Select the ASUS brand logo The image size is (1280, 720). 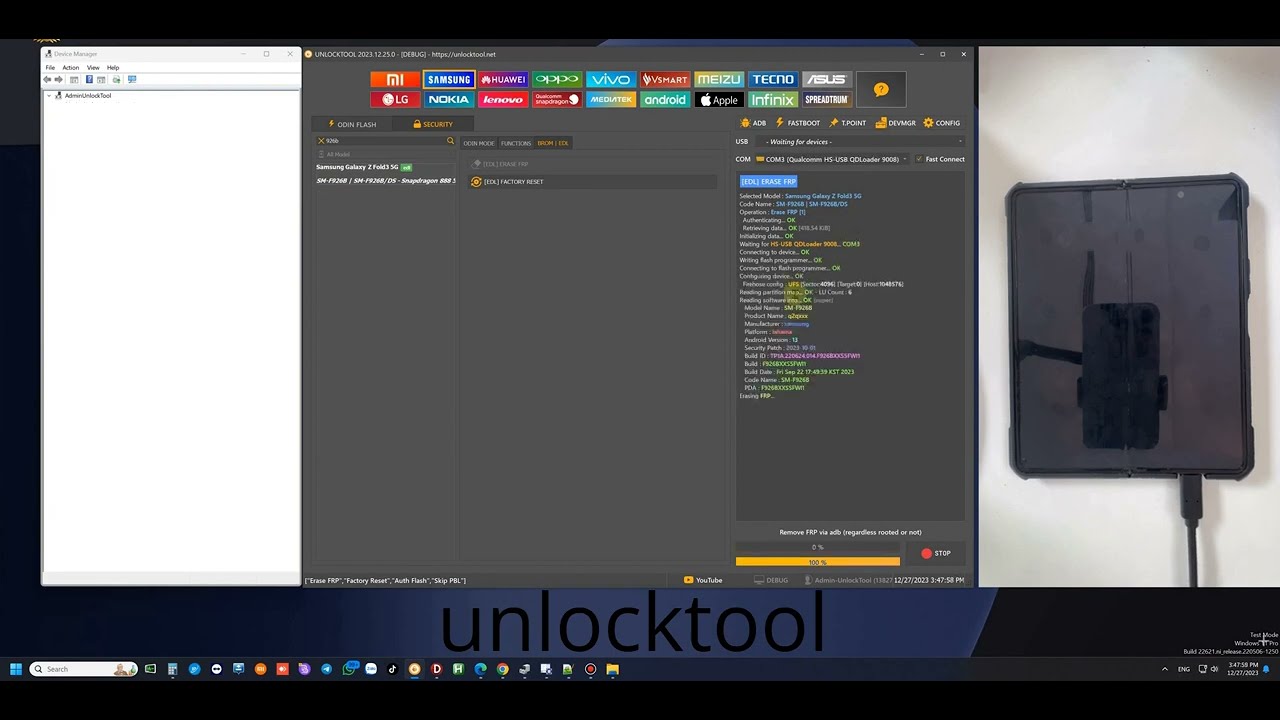tap(827, 79)
